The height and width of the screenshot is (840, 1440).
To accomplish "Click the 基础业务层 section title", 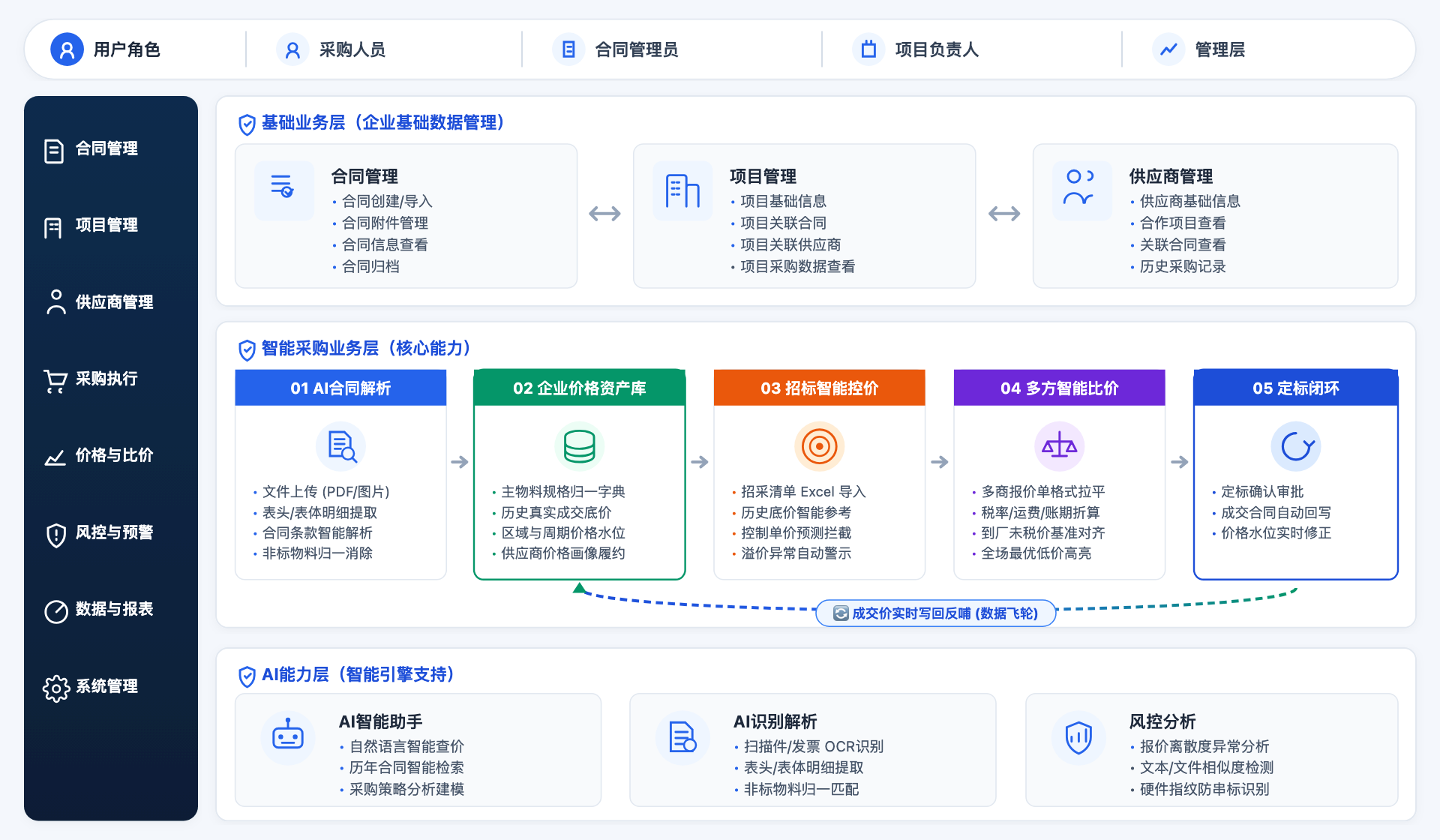I will (382, 123).
